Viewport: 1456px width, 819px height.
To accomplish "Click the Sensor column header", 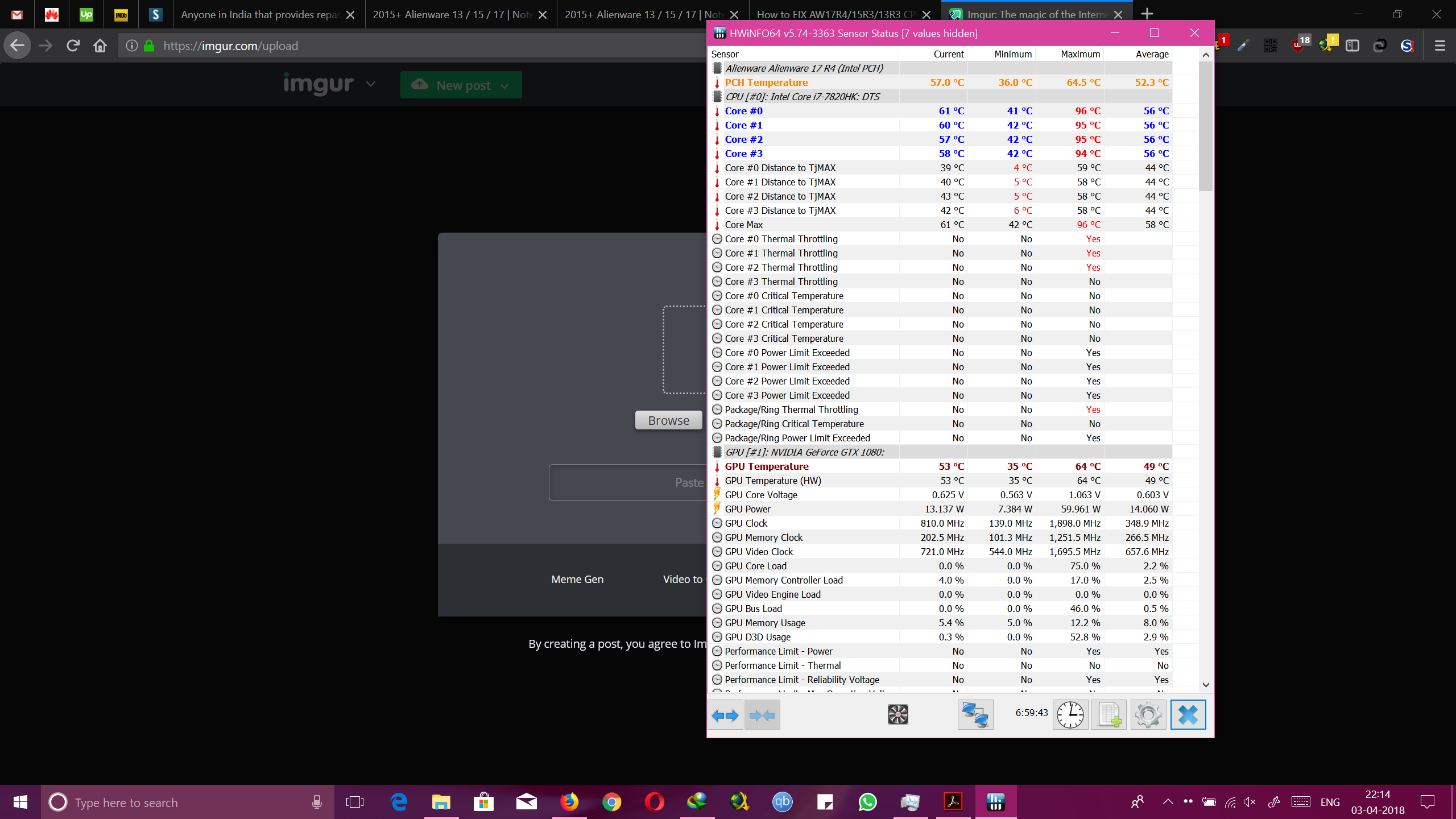I will [804, 54].
